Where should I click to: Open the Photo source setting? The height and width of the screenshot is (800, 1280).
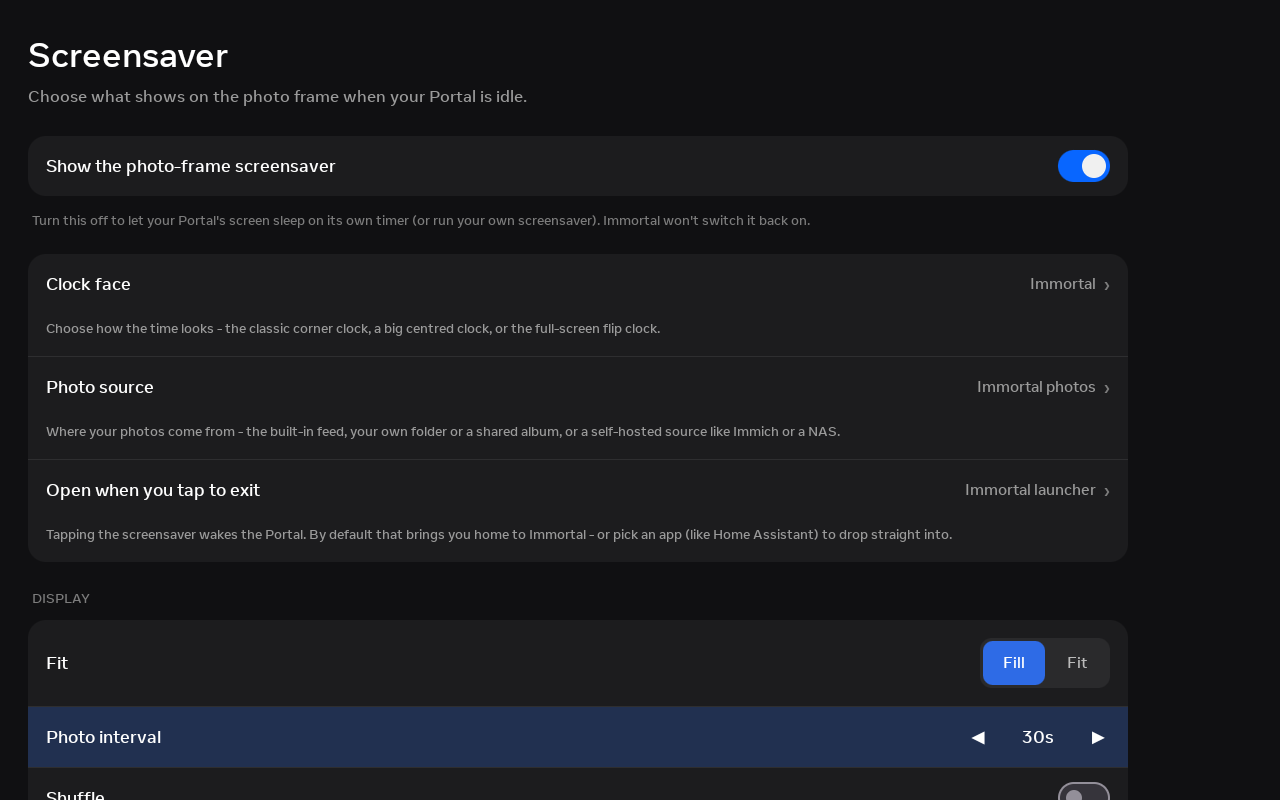point(578,408)
